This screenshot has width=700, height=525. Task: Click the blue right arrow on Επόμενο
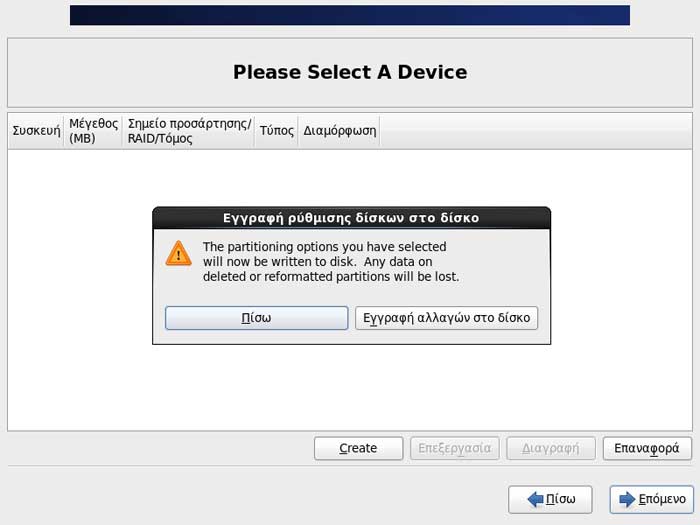627,499
